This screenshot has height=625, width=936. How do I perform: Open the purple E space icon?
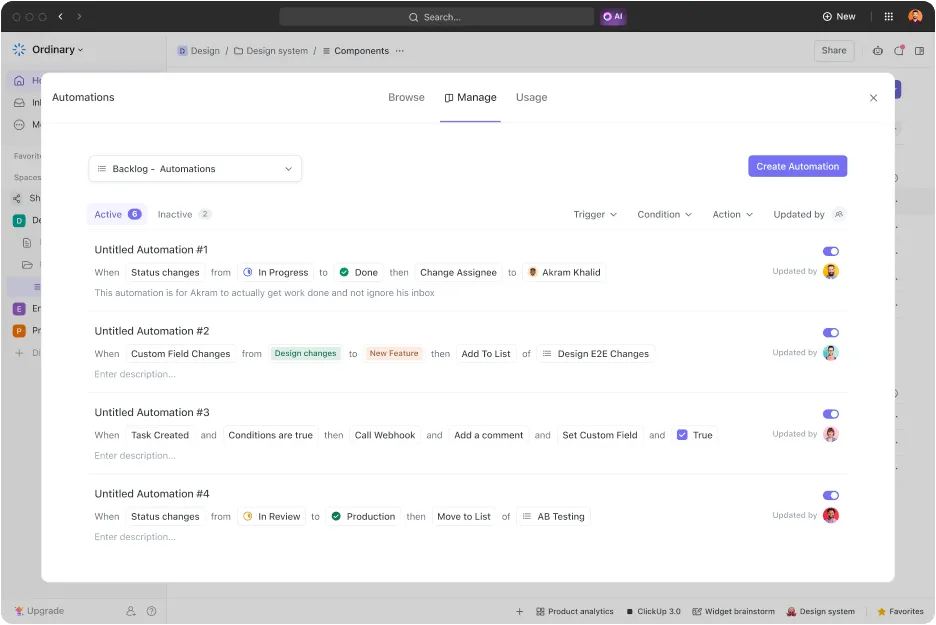19,309
